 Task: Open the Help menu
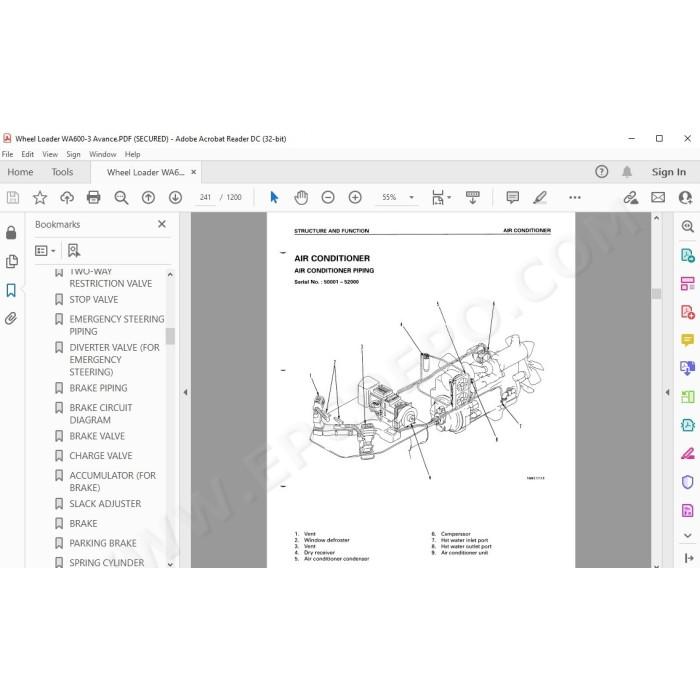(133, 154)
